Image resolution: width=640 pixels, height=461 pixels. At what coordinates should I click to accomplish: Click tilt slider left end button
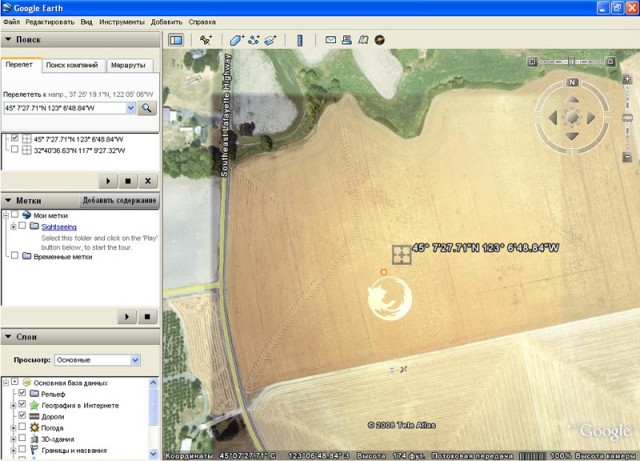(x=532, y=62)
